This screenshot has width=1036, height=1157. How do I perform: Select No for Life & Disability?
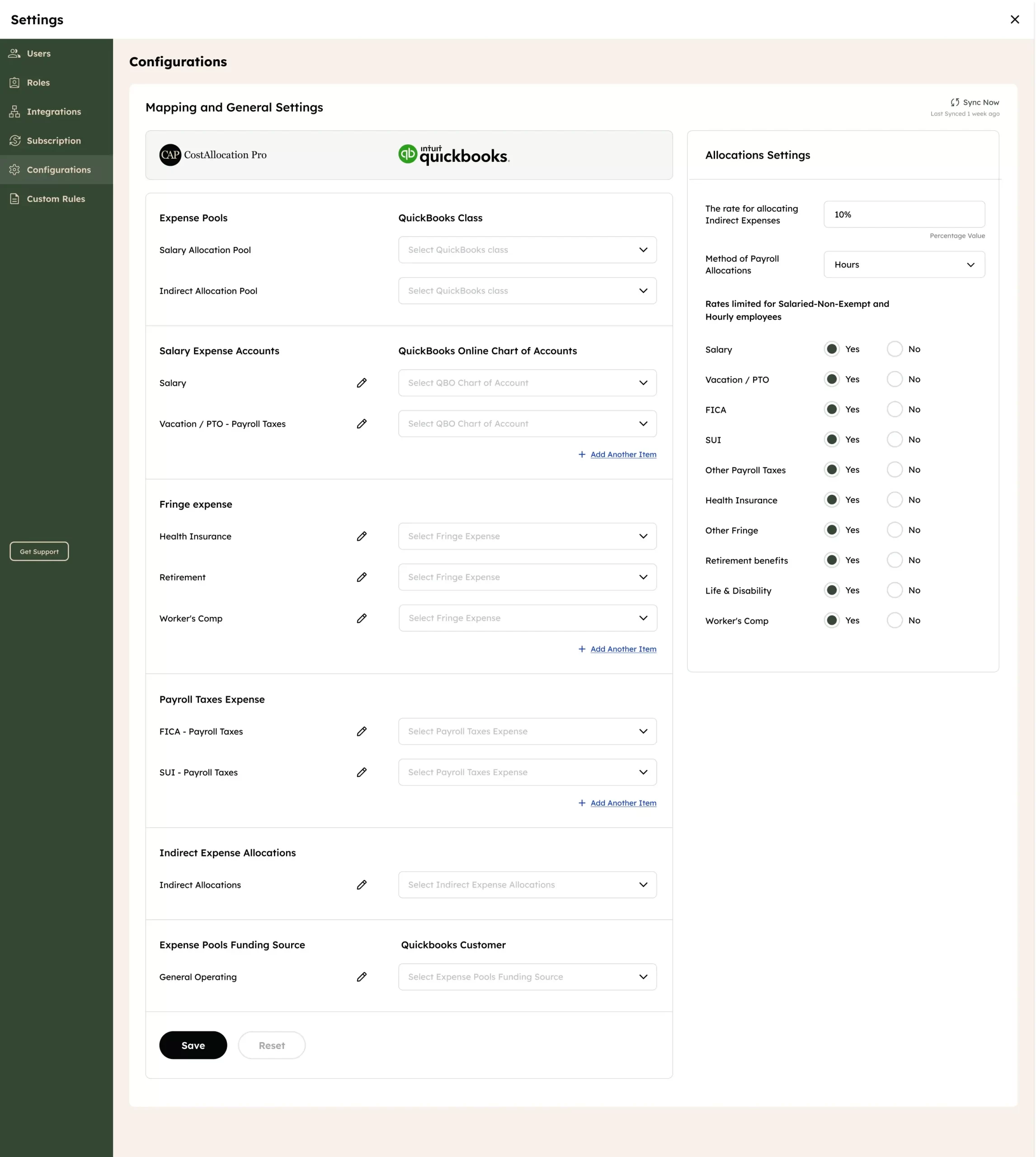click(895, 590)
